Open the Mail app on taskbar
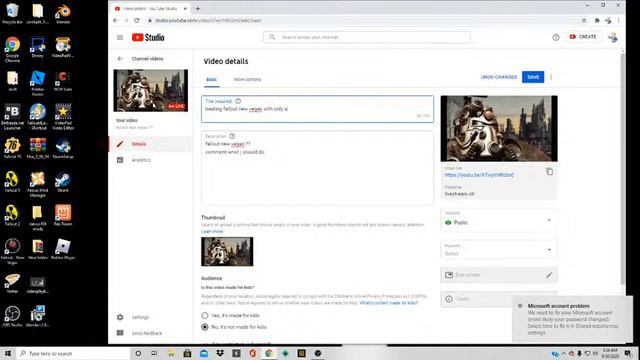Screen dimensions: 640x360 tap(204, 353)
